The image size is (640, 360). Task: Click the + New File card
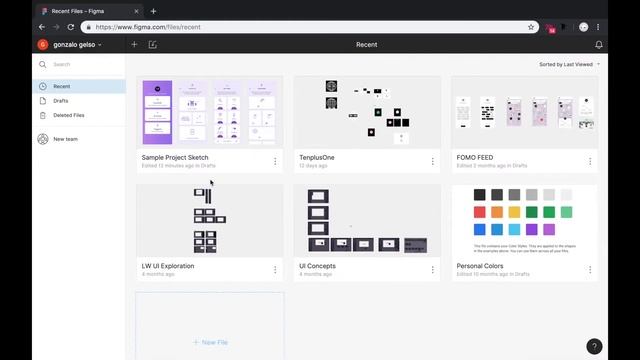coord(210,326)
